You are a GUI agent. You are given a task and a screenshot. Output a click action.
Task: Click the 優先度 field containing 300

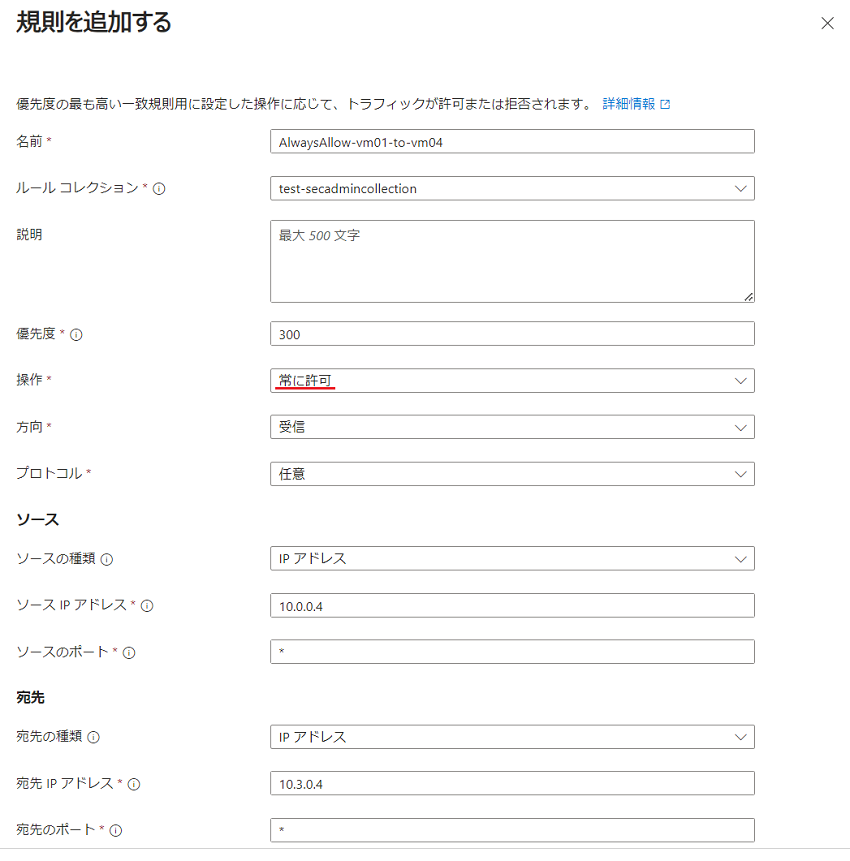pyautogui.click(x=512, y=334)
